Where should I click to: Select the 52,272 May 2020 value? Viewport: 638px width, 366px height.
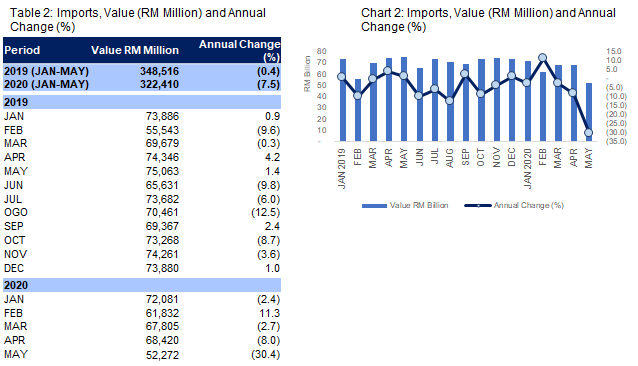tap(162, 355)
